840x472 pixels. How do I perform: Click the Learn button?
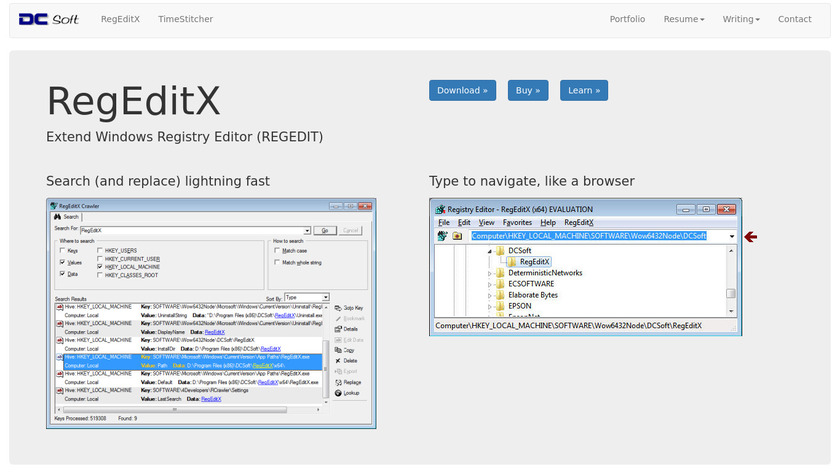pos(584,90)
